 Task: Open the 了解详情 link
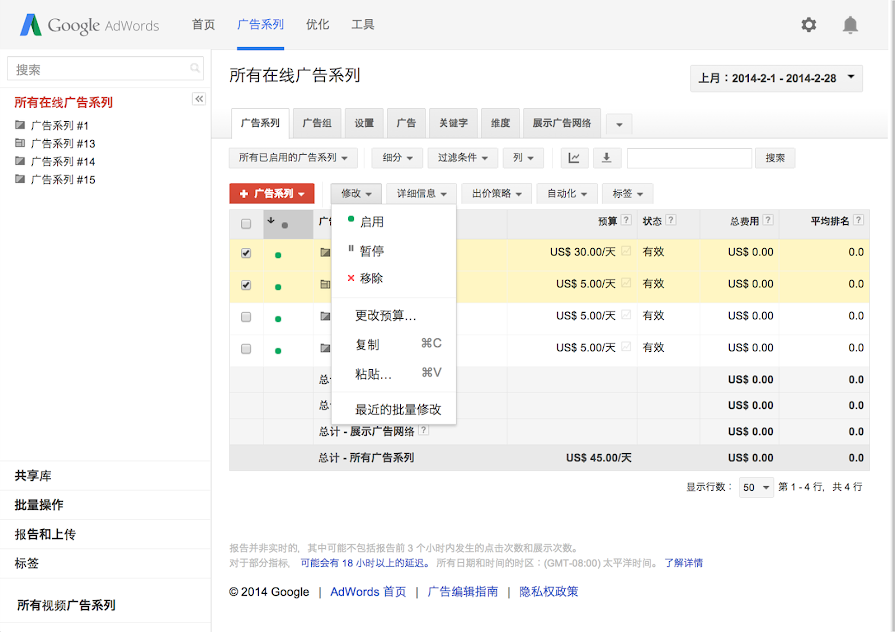683,563
